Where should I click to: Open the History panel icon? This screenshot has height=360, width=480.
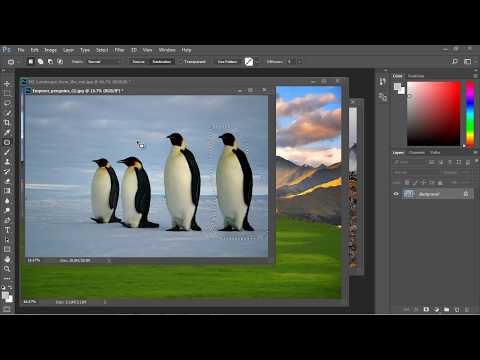(383, 82)
